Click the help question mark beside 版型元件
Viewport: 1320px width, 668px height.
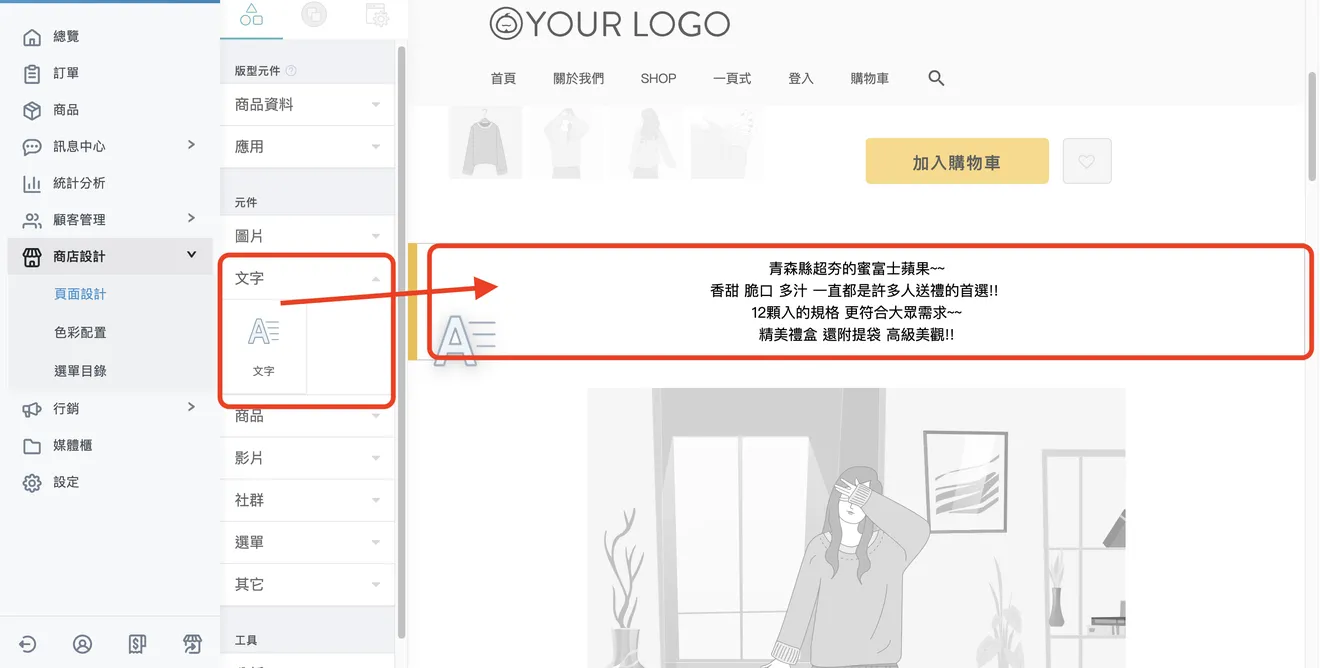[x=291, y=71]
